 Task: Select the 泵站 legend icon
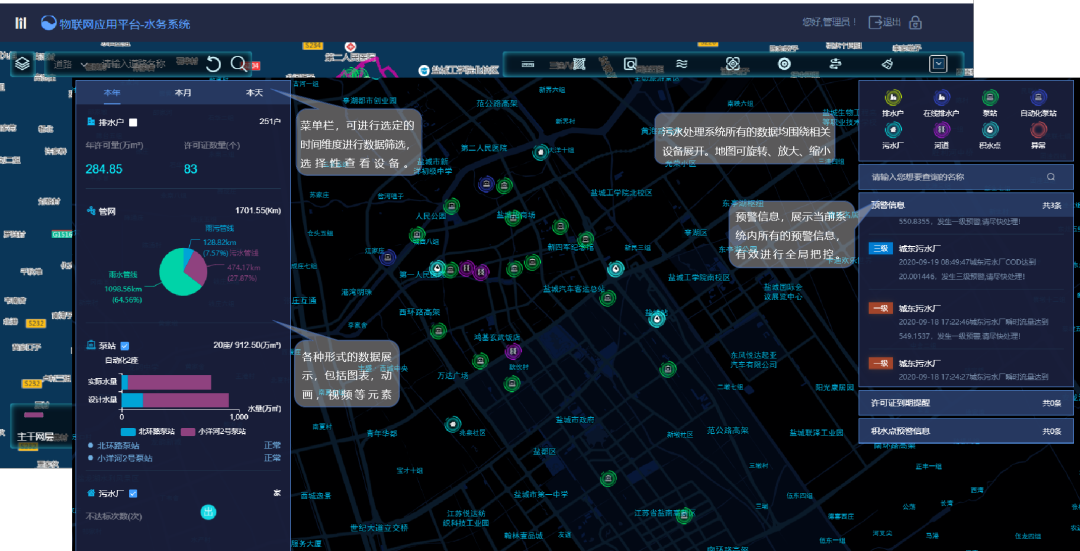(990, 98)
